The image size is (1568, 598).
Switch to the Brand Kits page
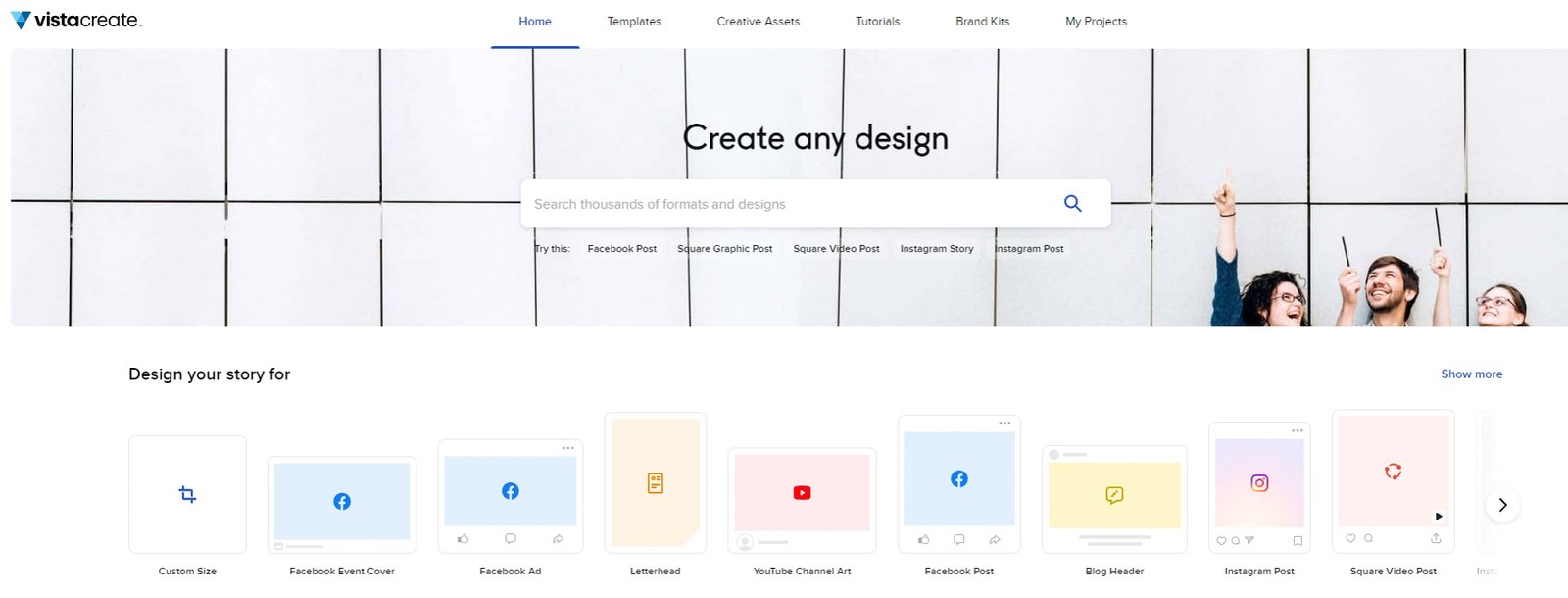pyautogui.click(x=982, y=22)
